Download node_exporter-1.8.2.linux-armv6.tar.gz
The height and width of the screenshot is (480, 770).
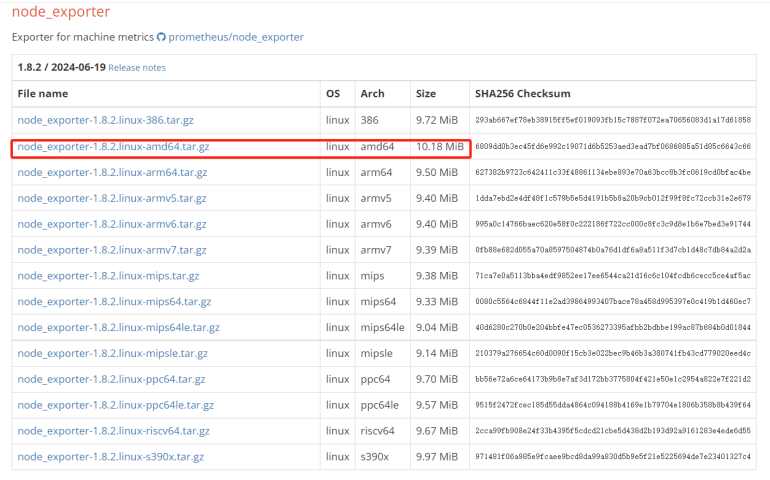112,224
